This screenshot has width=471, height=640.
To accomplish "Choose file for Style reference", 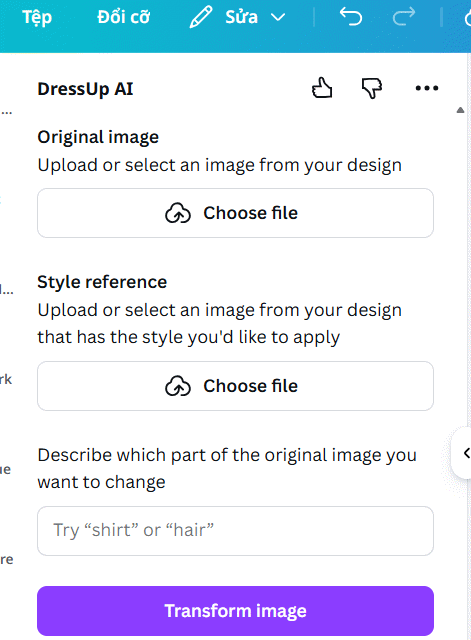I will [x=236, y=386].
